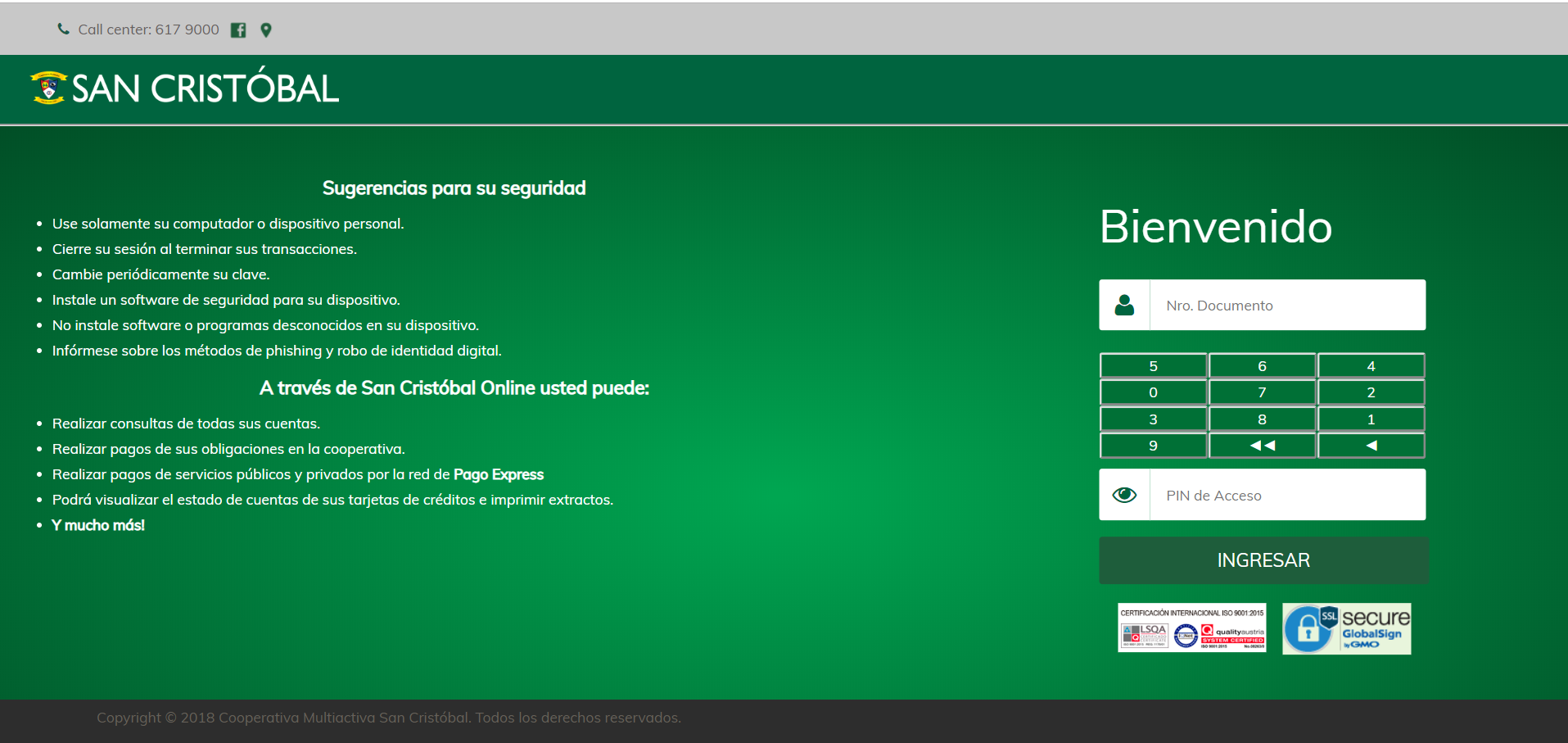Click 'Use solamente su computador' line
Screen dimensions: 1568x743
(x=228, y=224)
